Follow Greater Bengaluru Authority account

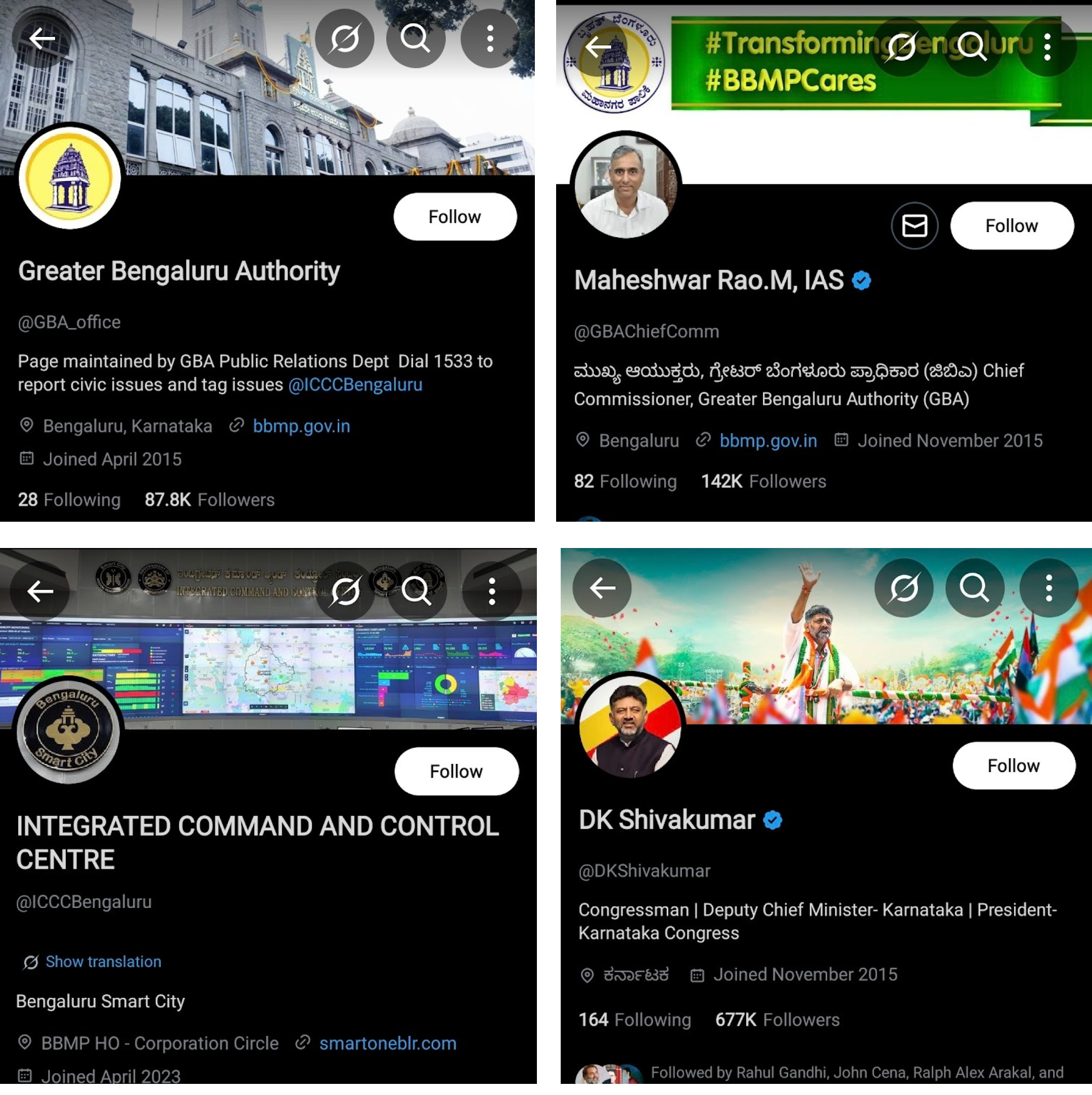point(455,216)
